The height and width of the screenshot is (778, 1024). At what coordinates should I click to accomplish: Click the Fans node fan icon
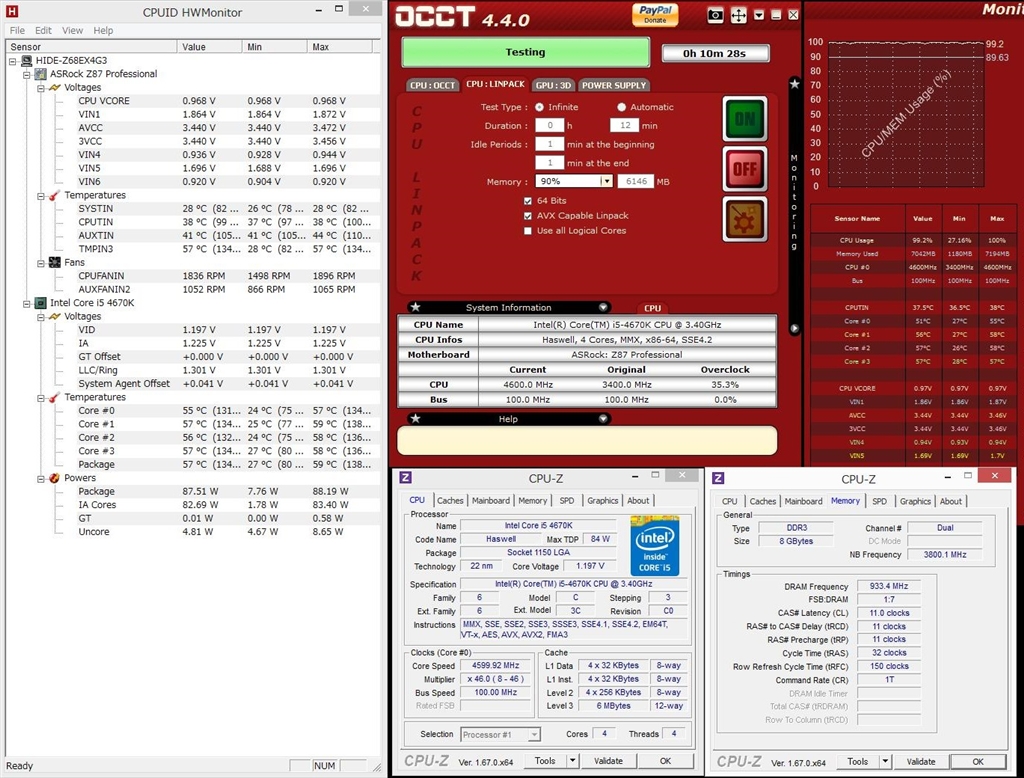click(x=55, y=262)
